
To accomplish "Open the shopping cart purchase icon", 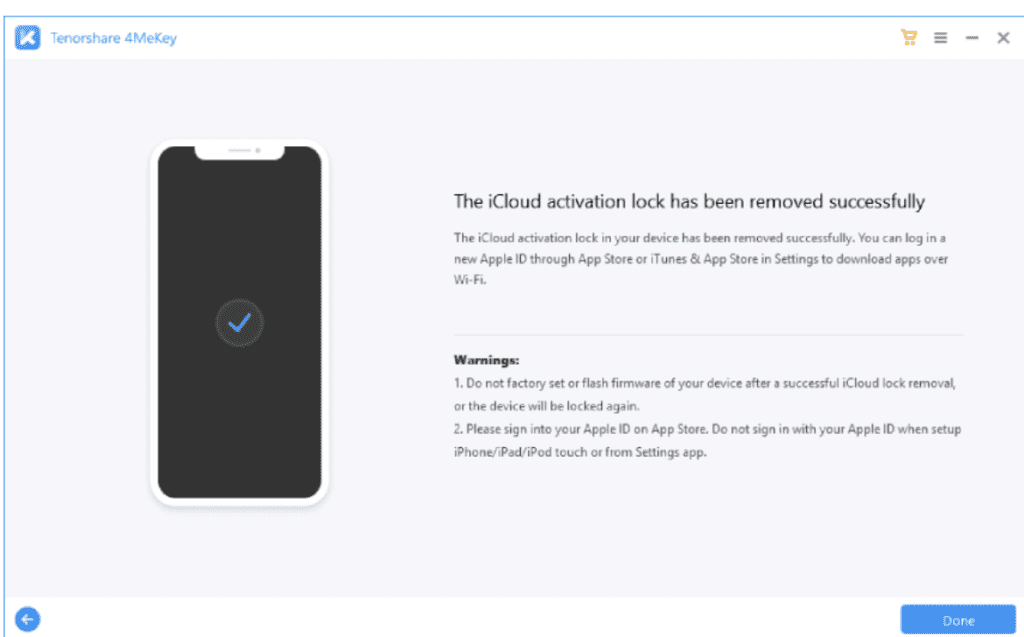I will tap(908, 37).
